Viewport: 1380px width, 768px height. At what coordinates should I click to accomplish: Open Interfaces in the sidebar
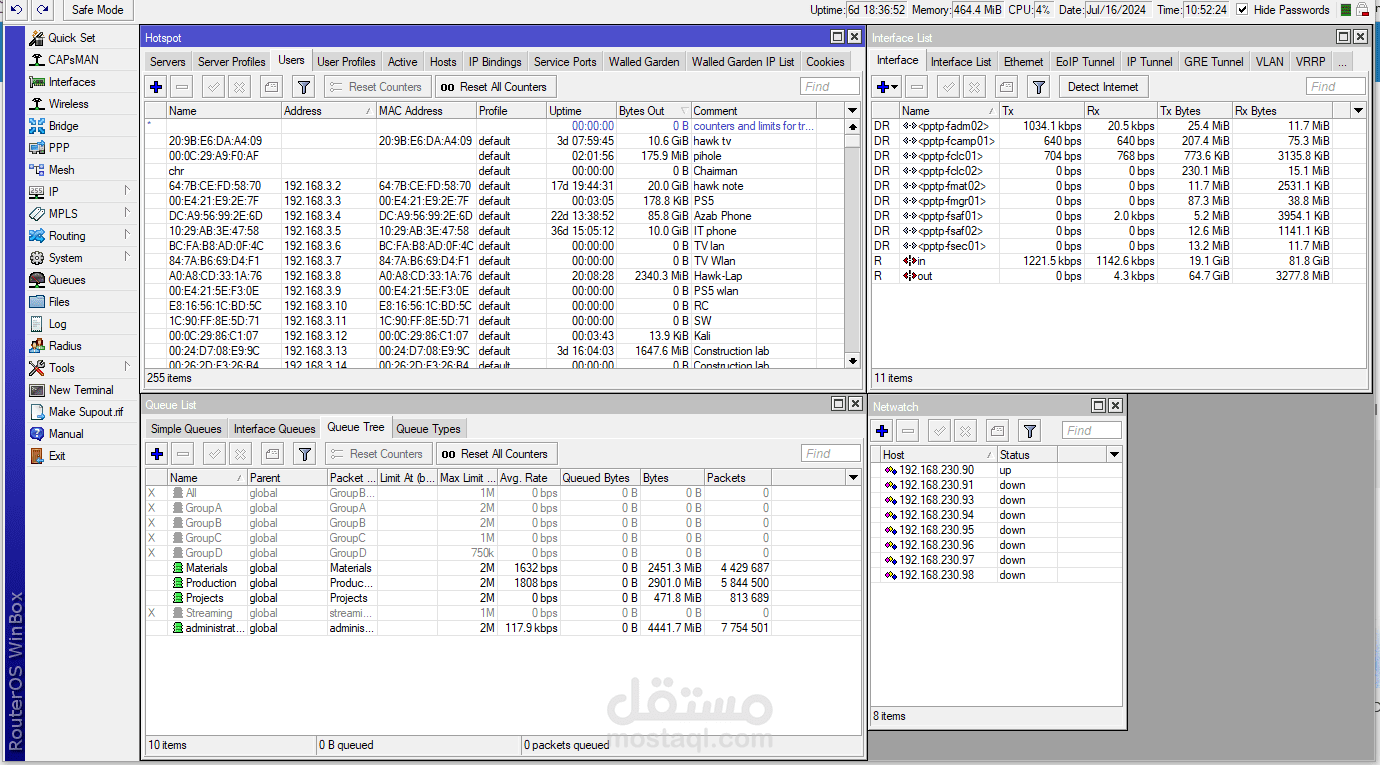pyautogui.click(x=72, y=82)
